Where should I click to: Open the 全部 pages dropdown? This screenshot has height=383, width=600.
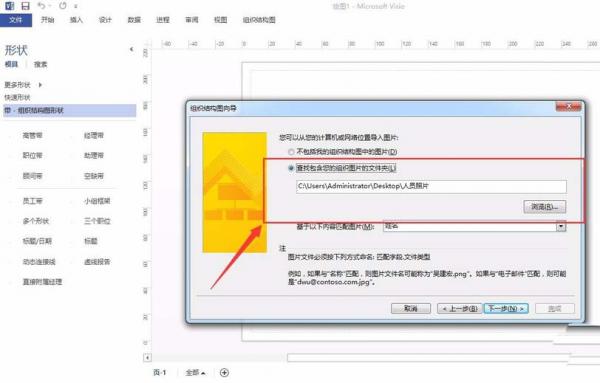[x=196, y=373]
